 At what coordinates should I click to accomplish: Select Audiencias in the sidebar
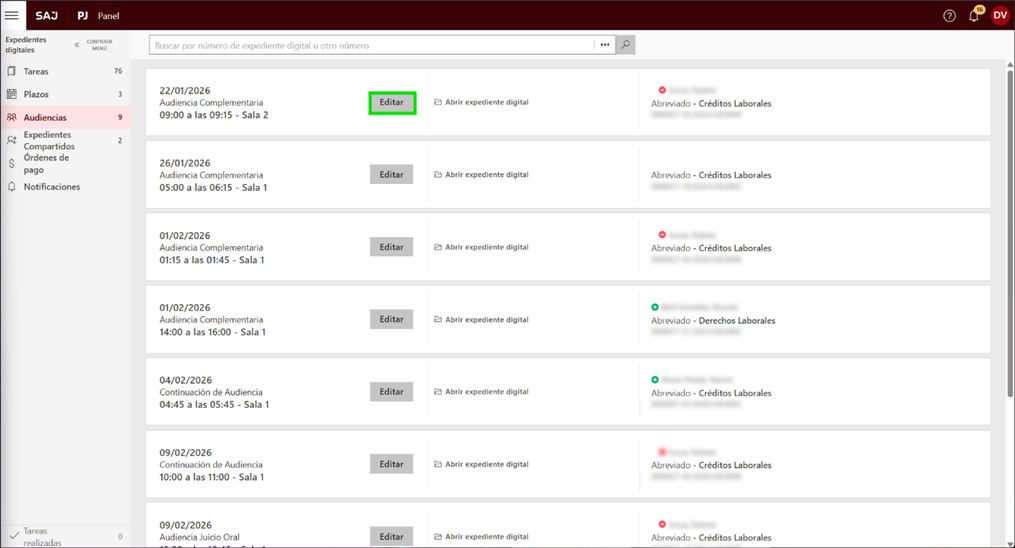(45, 118)
